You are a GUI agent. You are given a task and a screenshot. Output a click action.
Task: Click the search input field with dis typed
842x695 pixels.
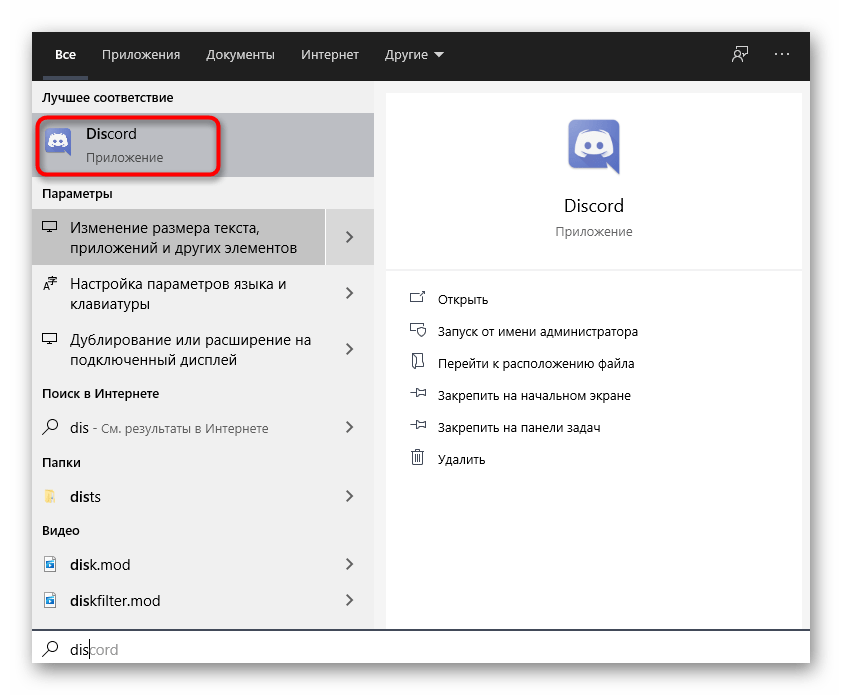pyautogui.click(x=420, y=649)
